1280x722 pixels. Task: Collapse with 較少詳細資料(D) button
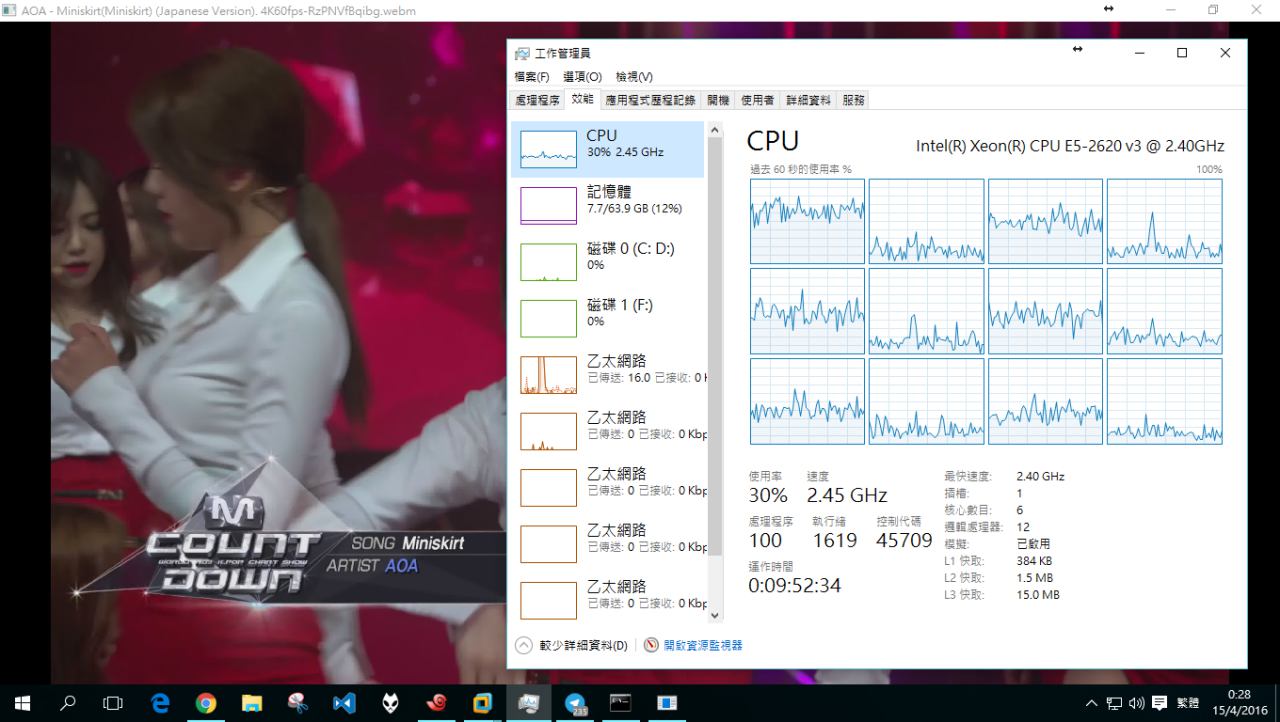click(572, 646)
